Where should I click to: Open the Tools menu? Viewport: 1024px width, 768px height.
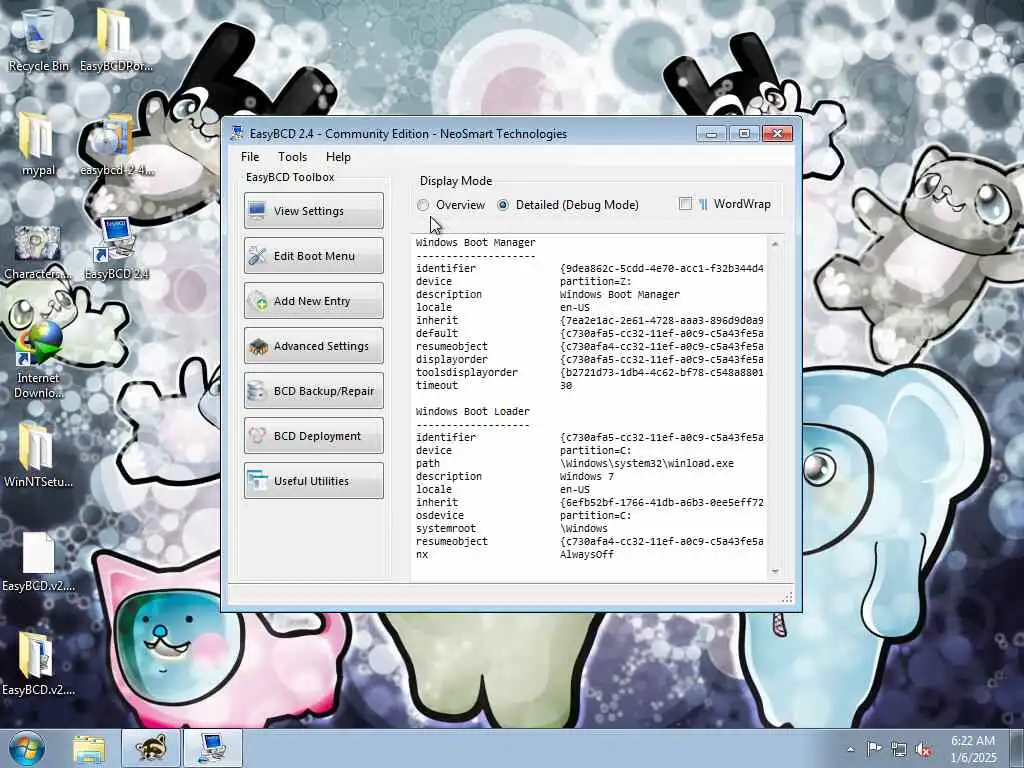pos(292,157)
